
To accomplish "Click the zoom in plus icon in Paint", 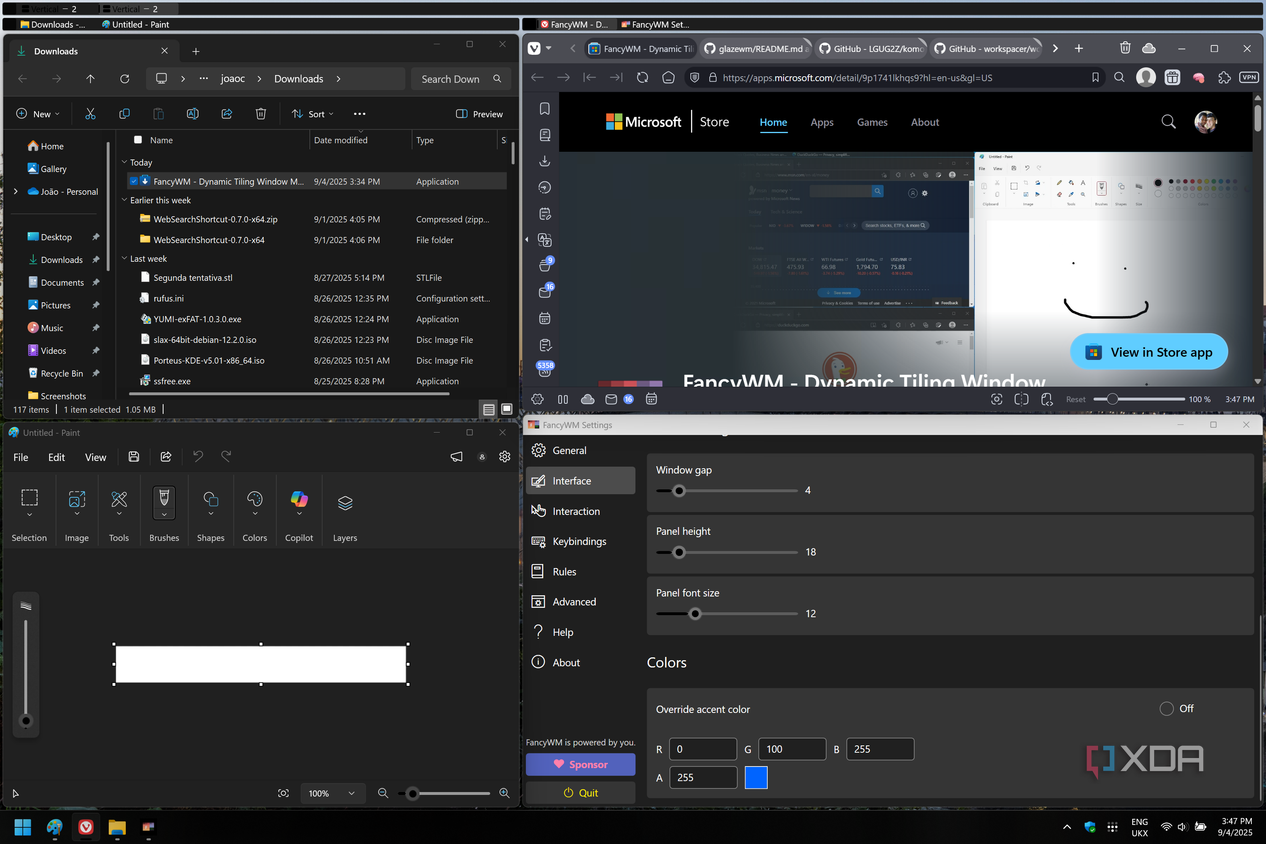I will 504,793.
